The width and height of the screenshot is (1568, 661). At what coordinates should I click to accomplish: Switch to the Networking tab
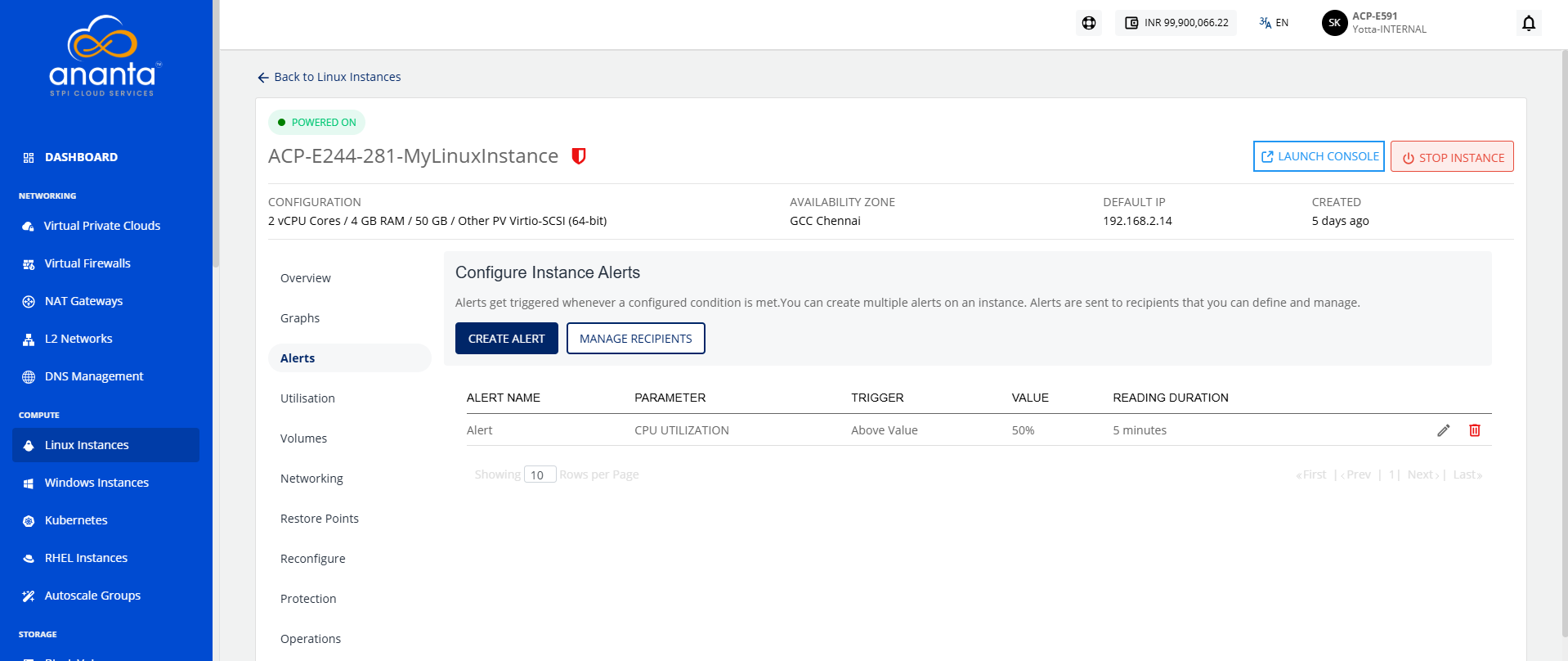click(x=311, y=479)
